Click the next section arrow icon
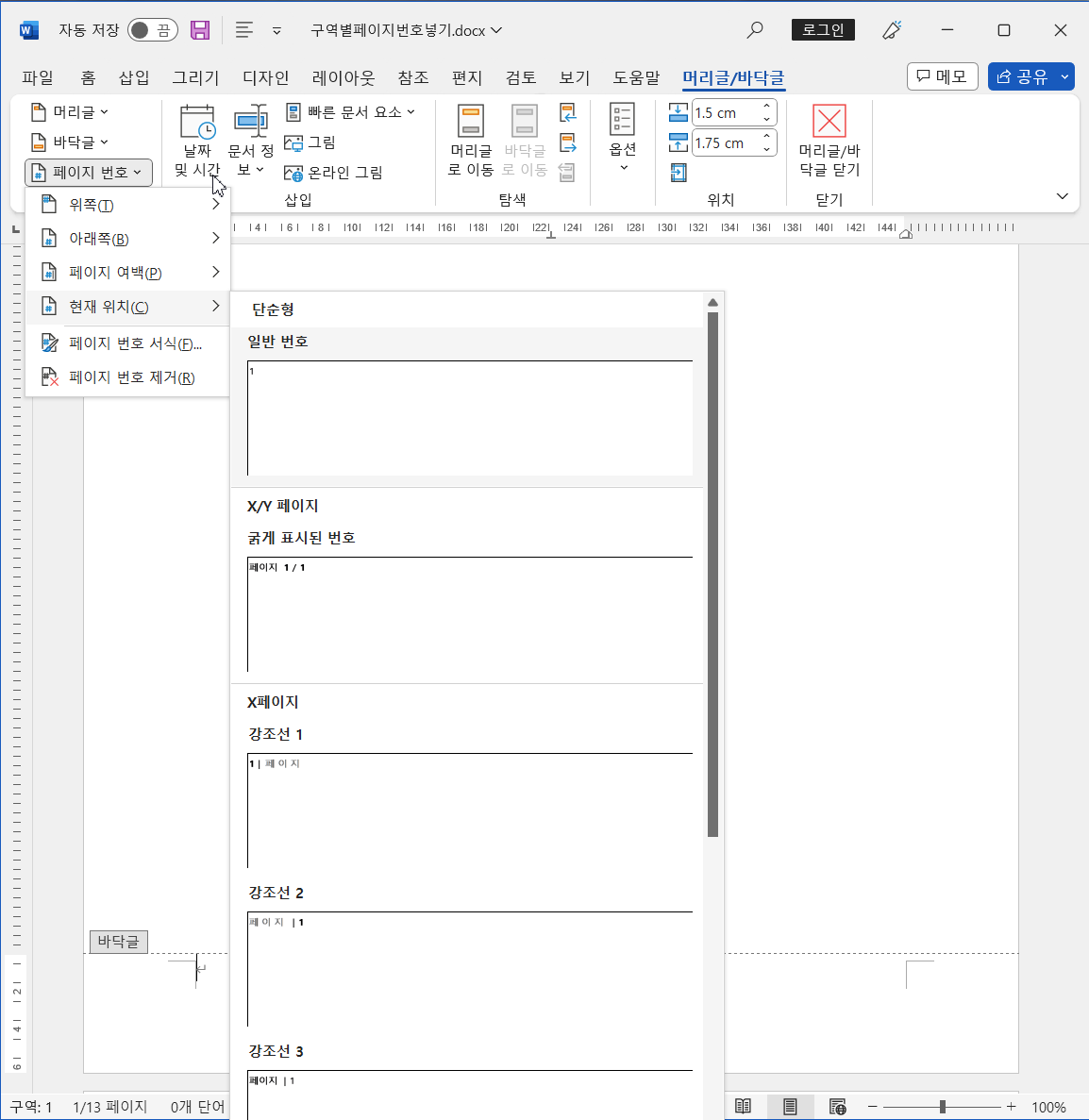1089x1120 pixels. (x=567, y=142)
